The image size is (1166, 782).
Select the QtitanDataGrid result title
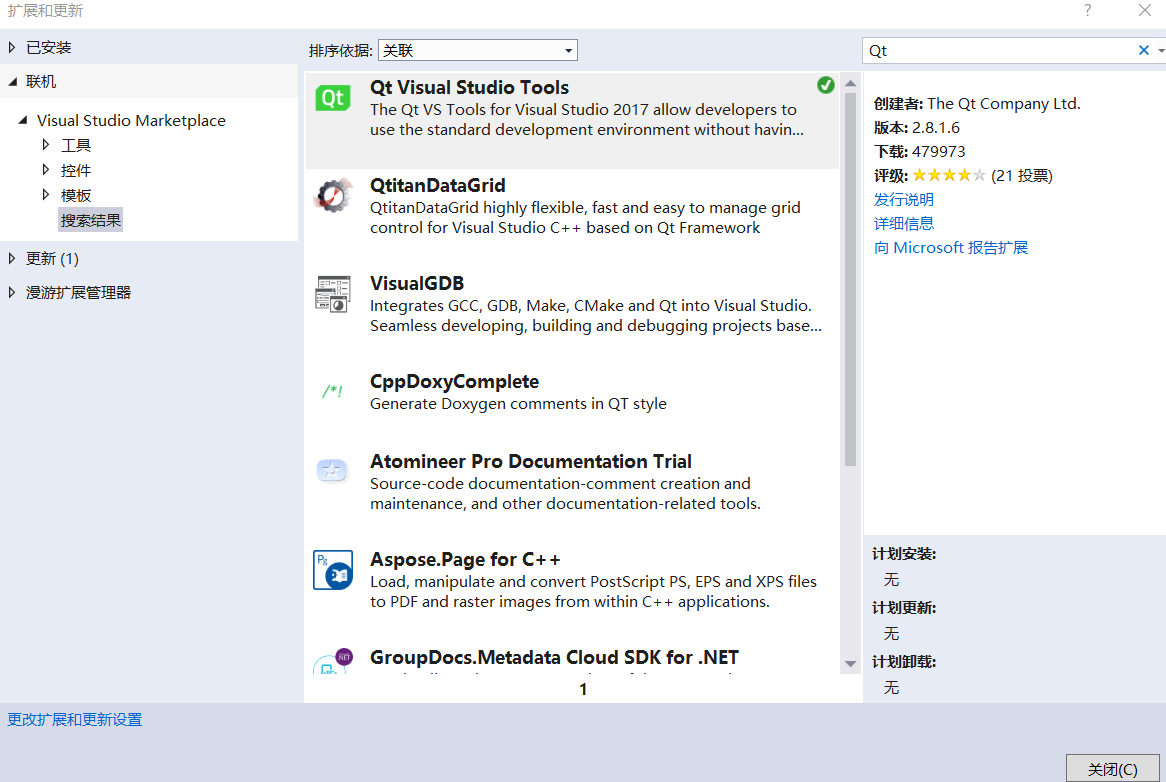438,185
